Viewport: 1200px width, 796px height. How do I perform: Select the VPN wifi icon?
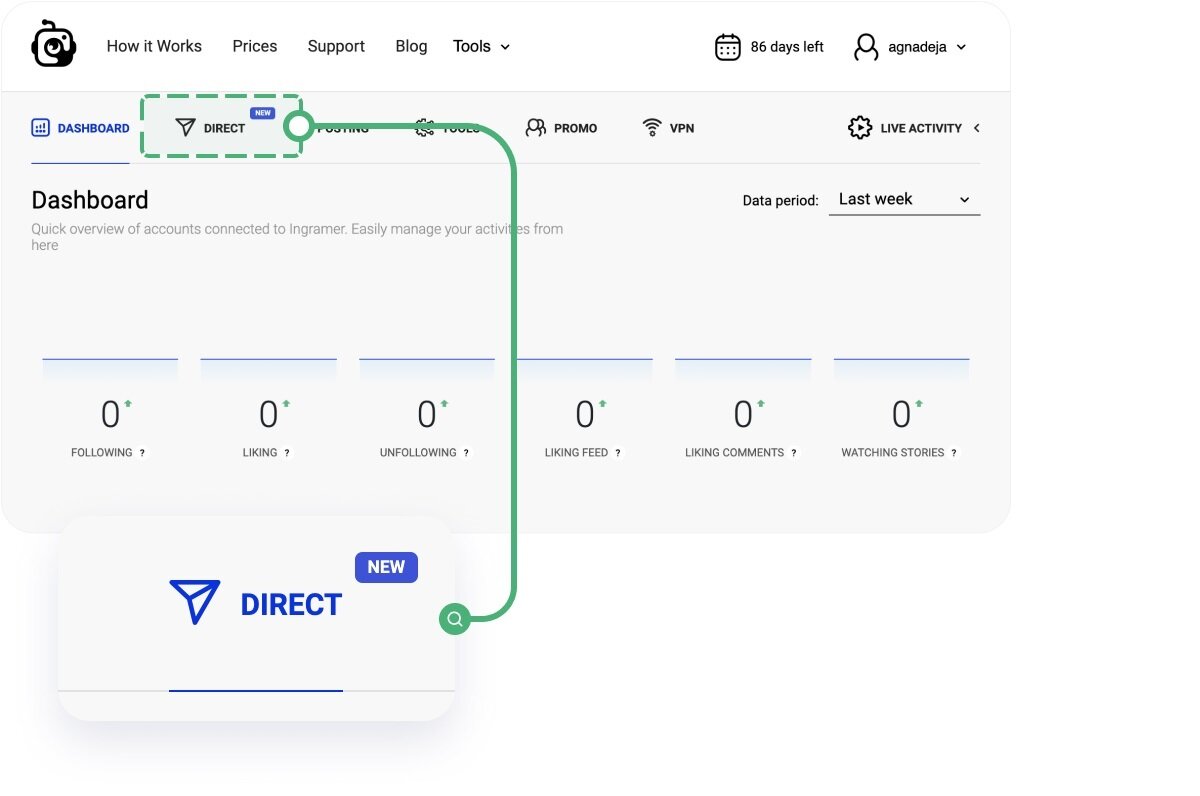point(651,127)
